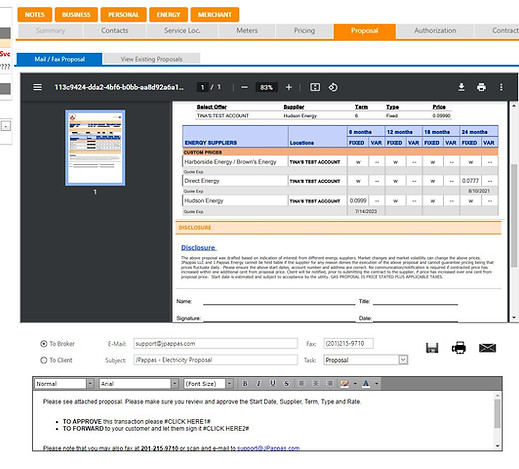Open the View Existing Proposals tab
The height and width of the screenshot is (469, 519).
click(x=151, y=59)
